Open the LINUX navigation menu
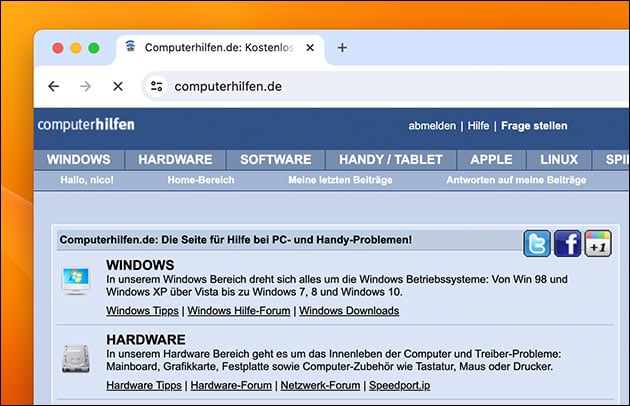 (x=559, y=160)
